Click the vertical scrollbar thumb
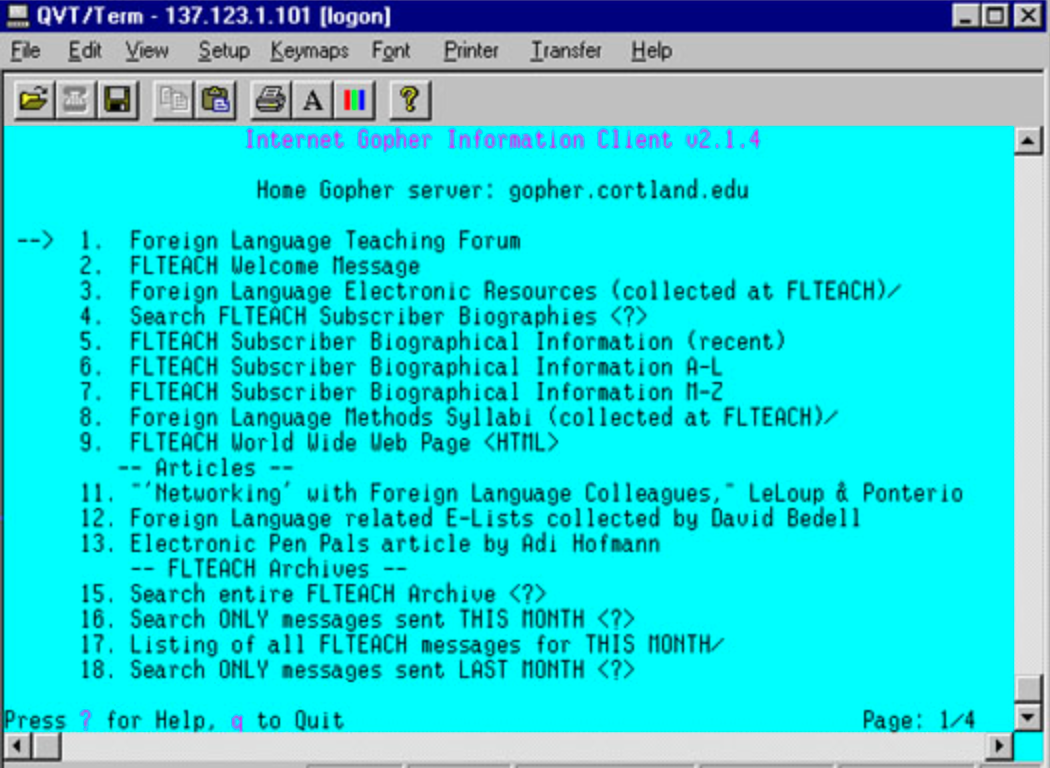1050x768 pixels. 1028,689
